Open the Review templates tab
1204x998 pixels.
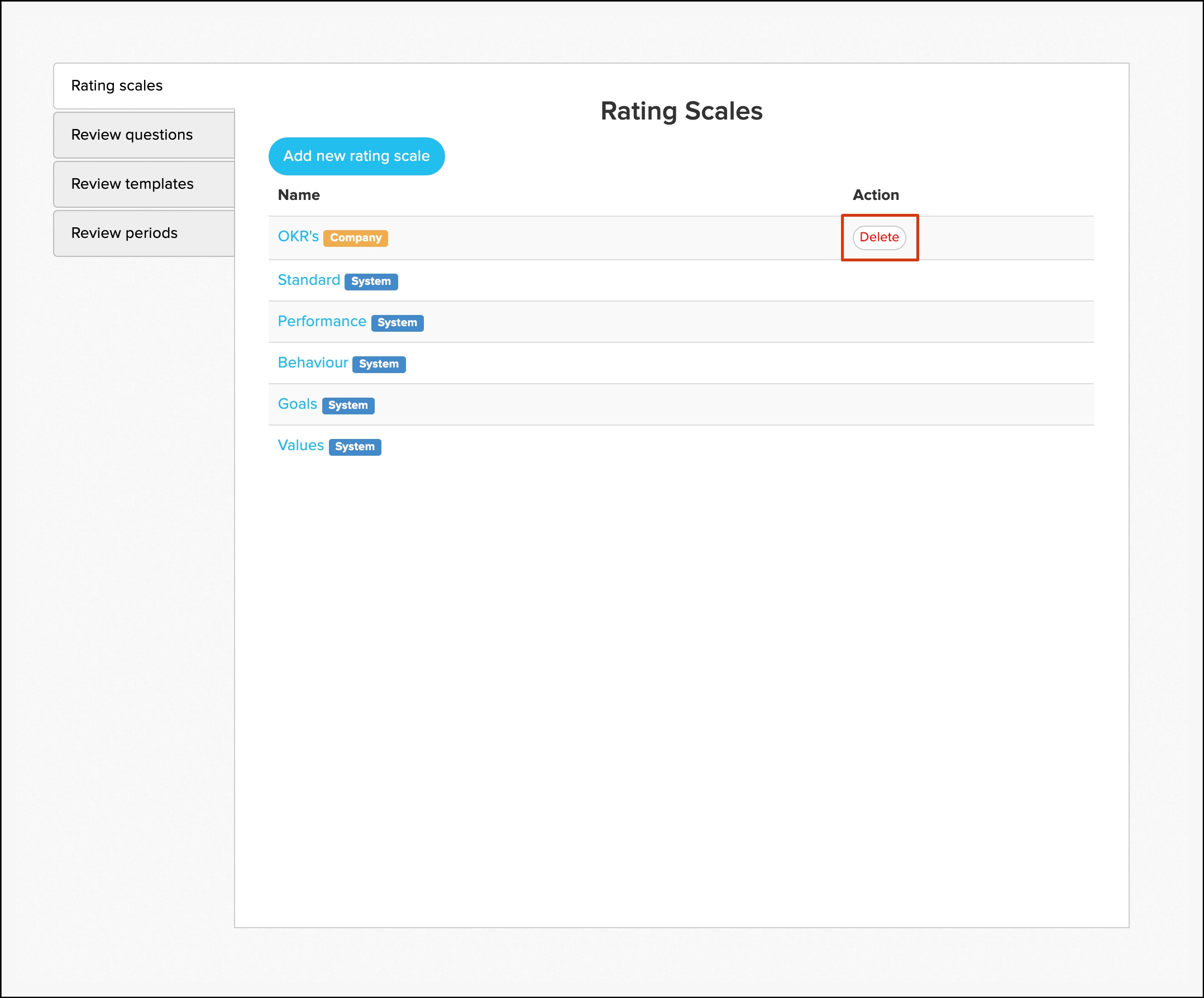tap(132, 184)
